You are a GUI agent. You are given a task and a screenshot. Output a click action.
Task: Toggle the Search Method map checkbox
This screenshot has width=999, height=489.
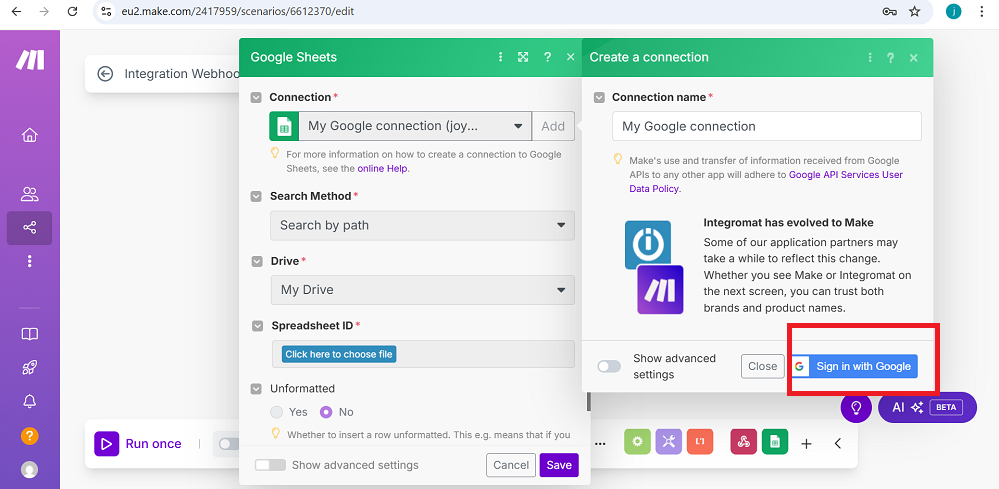[x=256, y=197]
